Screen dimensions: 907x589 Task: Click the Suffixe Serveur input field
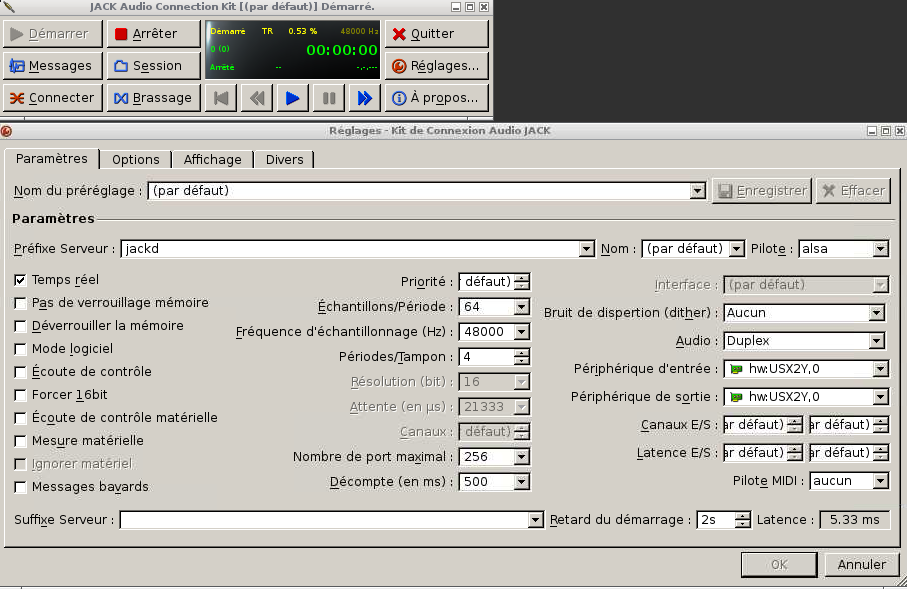pyautogui.click(x=325, y=520)
